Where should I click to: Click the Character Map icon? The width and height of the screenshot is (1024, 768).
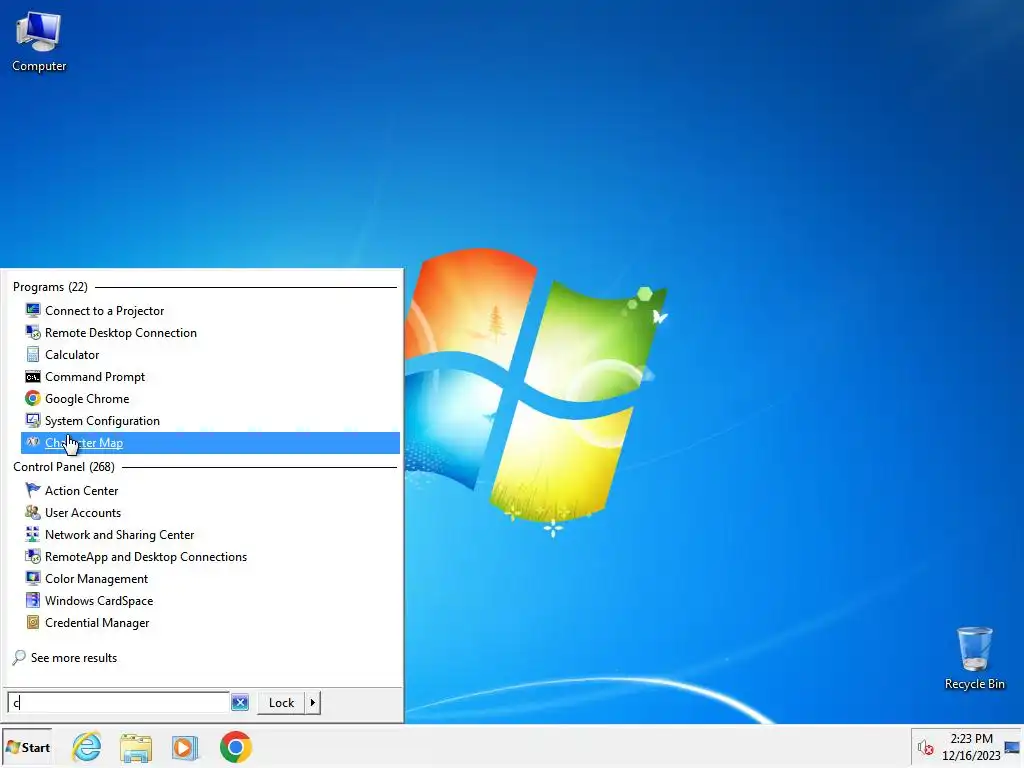pos(33,442)
